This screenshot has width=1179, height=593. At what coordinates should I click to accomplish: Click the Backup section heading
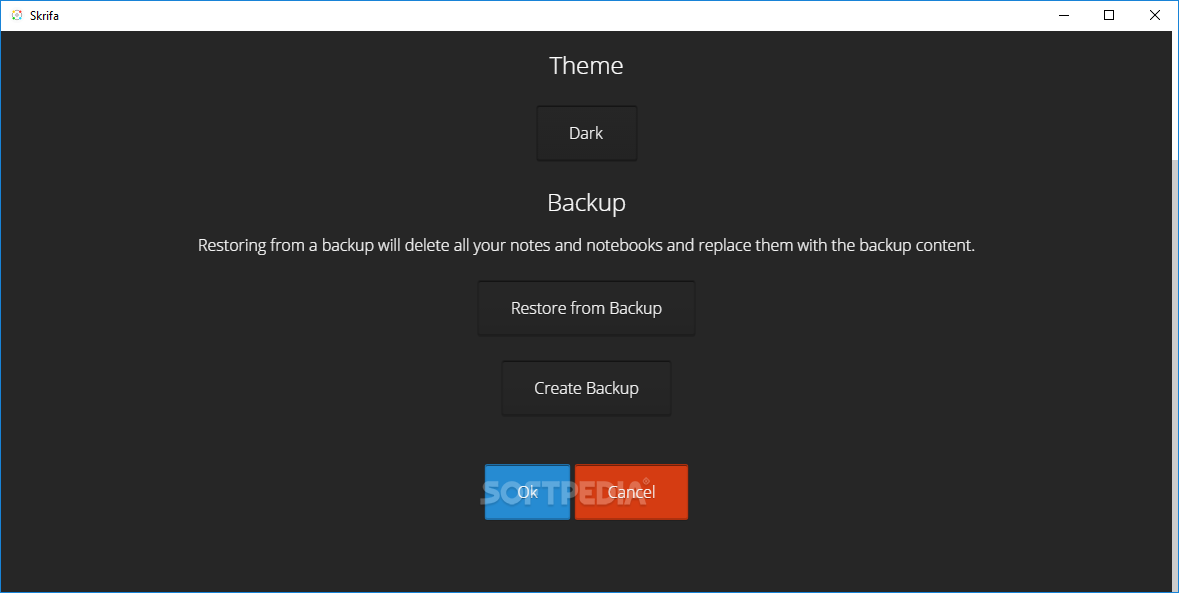pos(586,203)
